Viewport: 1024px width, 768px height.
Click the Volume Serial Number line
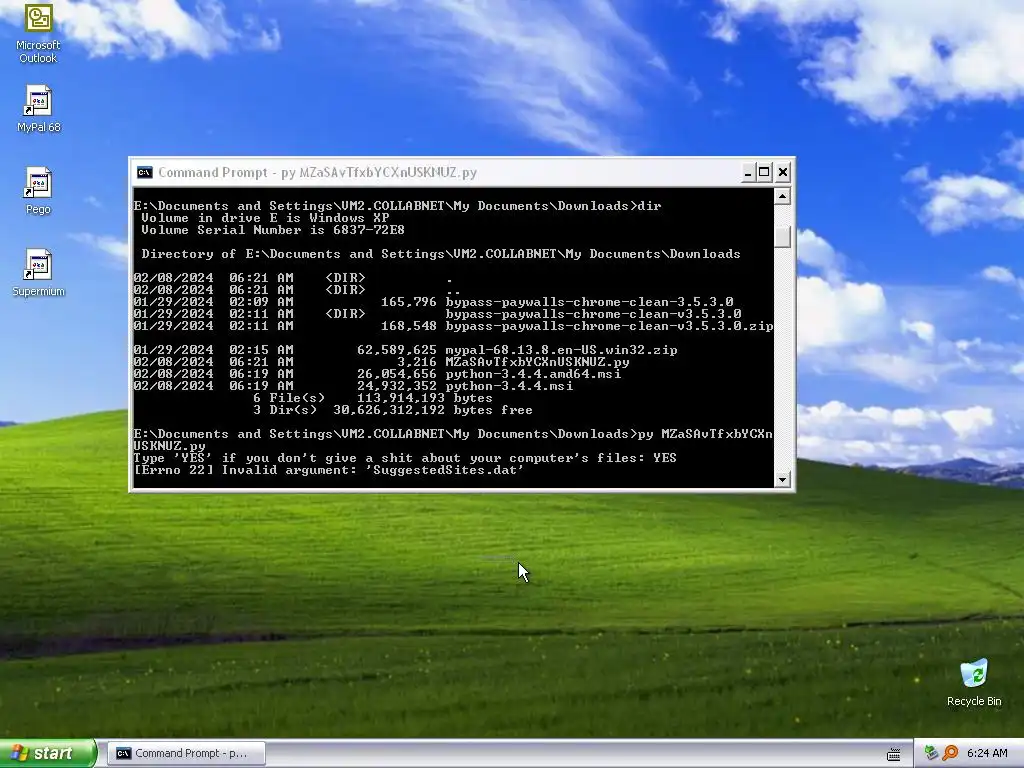coord(273,230)
